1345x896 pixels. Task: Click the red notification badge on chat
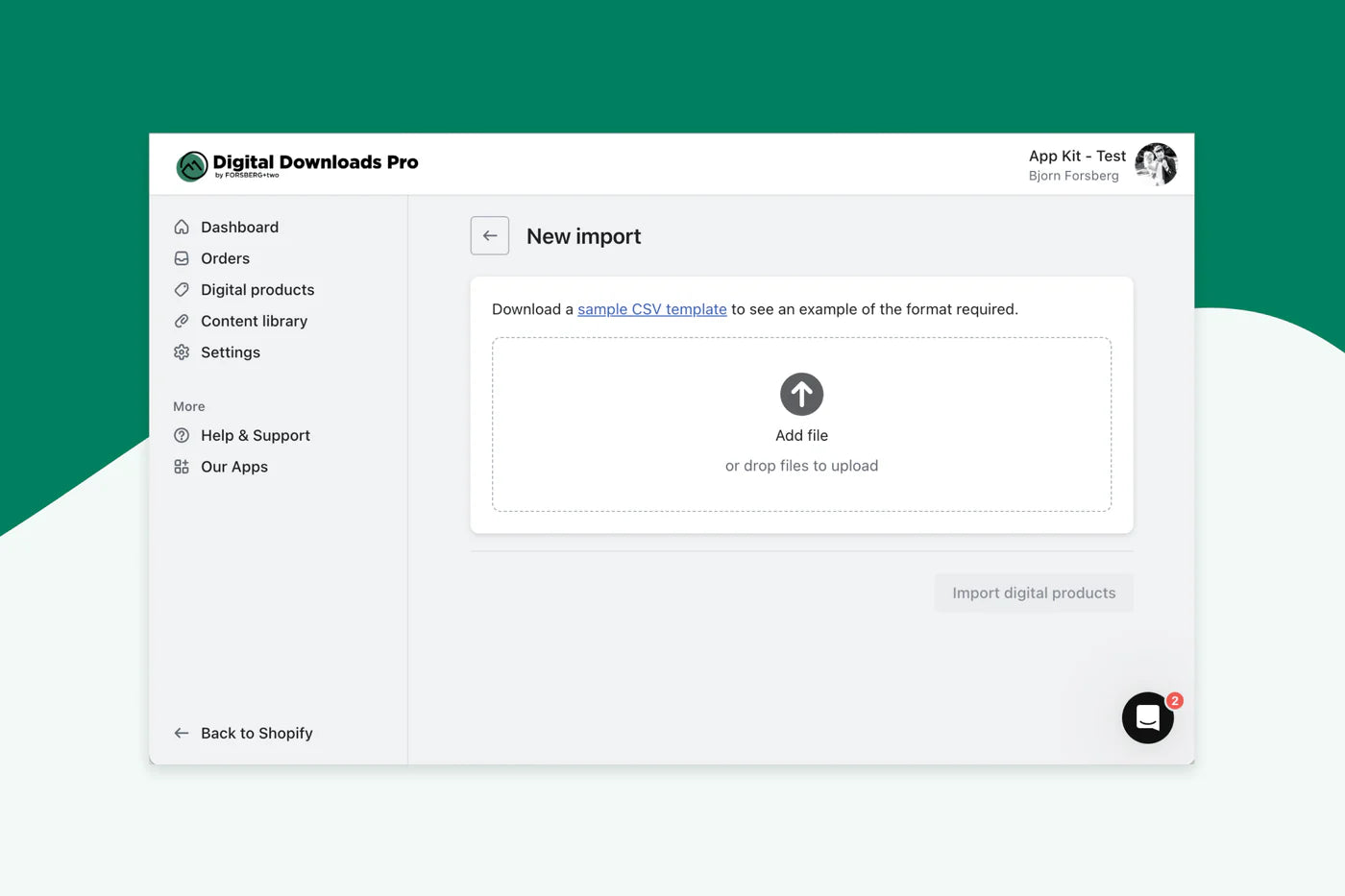tap(1174, 700)
